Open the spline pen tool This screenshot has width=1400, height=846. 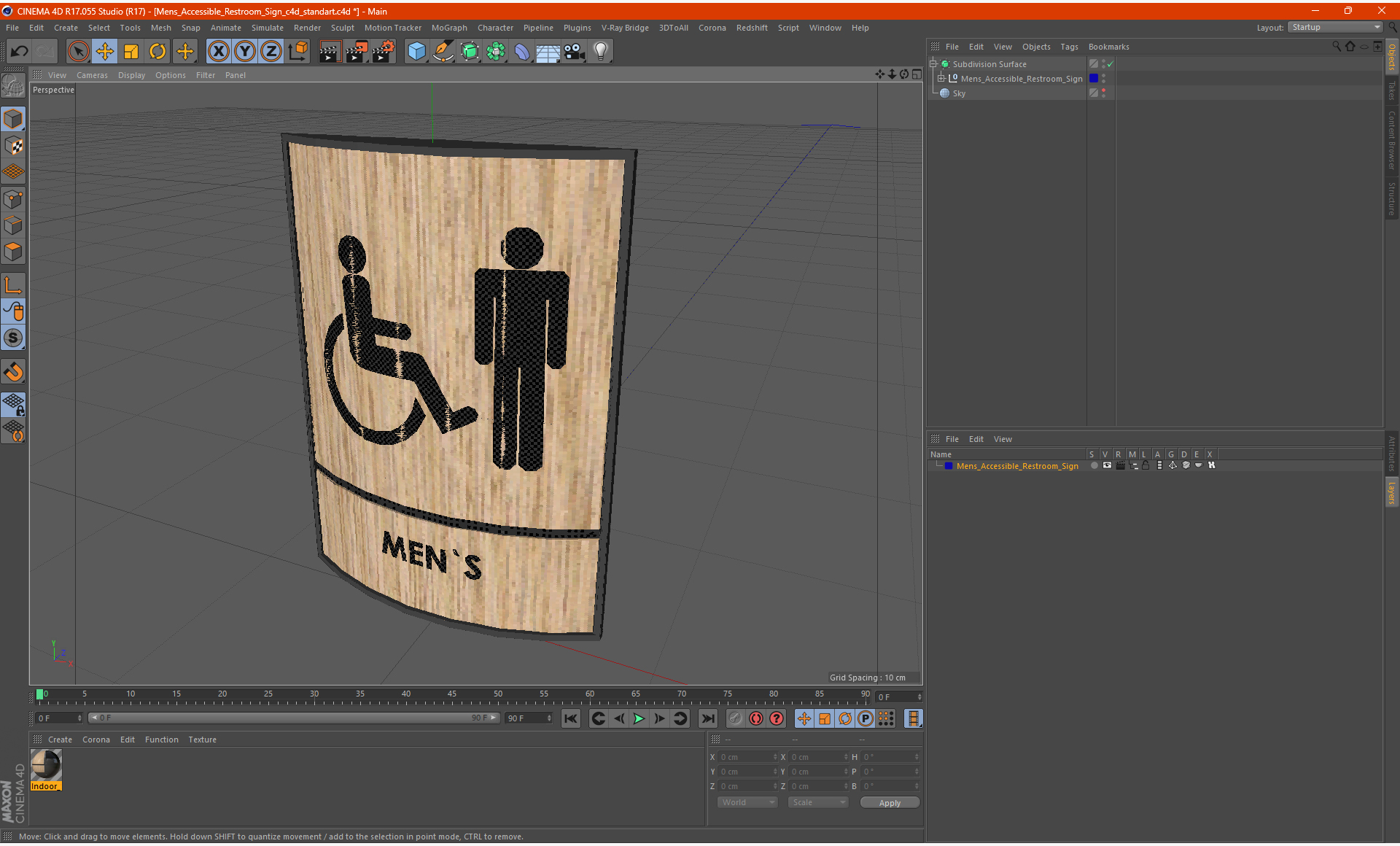[x=443, y=51]
